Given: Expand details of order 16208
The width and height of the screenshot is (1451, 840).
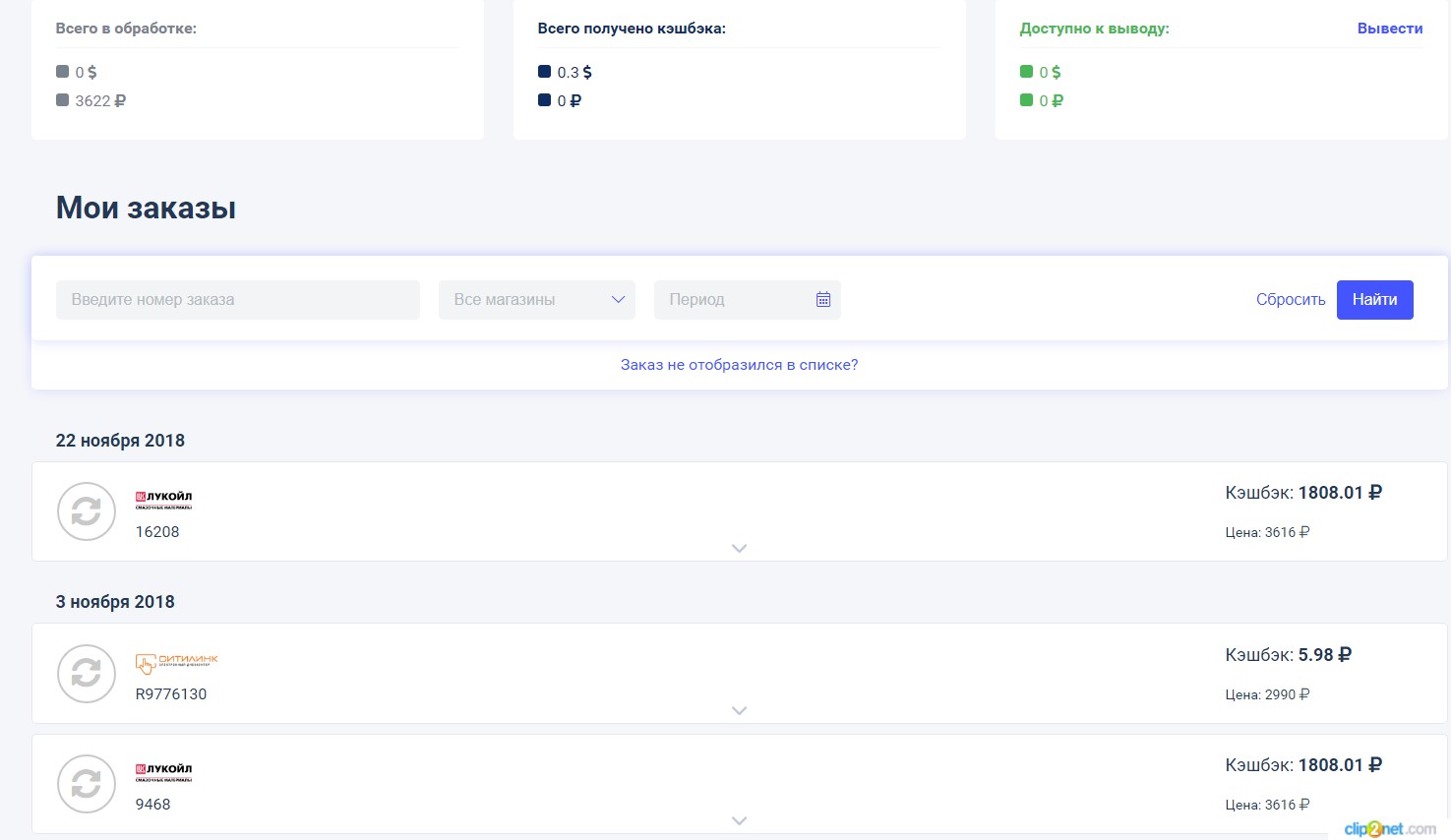Looking at the screenshot, I should [x=740, y=548].
